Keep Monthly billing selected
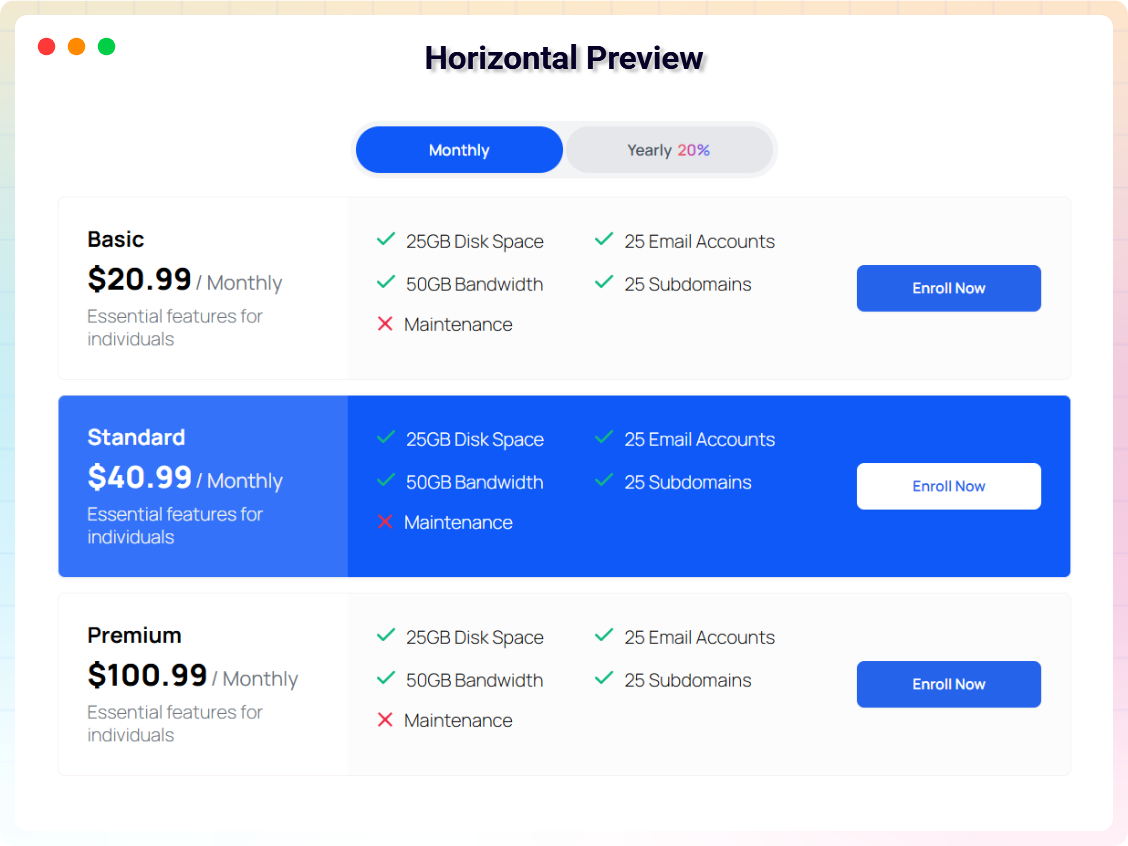 coord(458,149)
